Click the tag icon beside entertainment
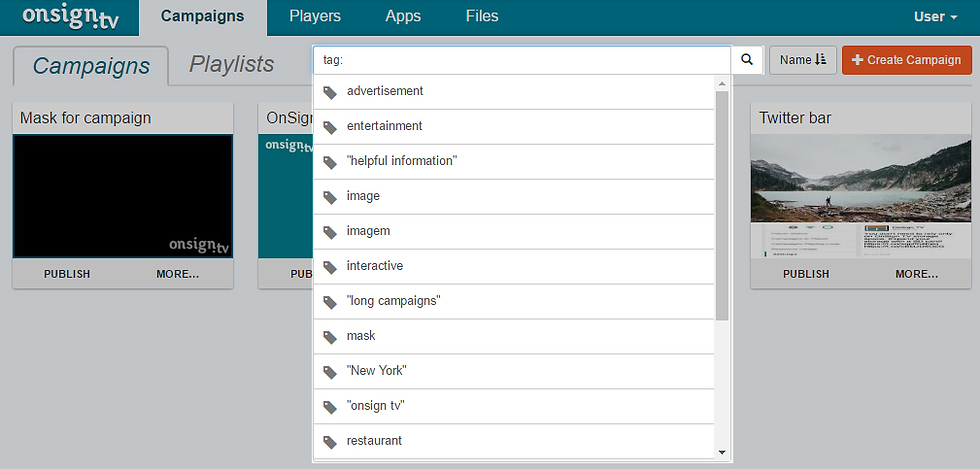Screen dimensions: 980x469 click(x=331, y=127)
